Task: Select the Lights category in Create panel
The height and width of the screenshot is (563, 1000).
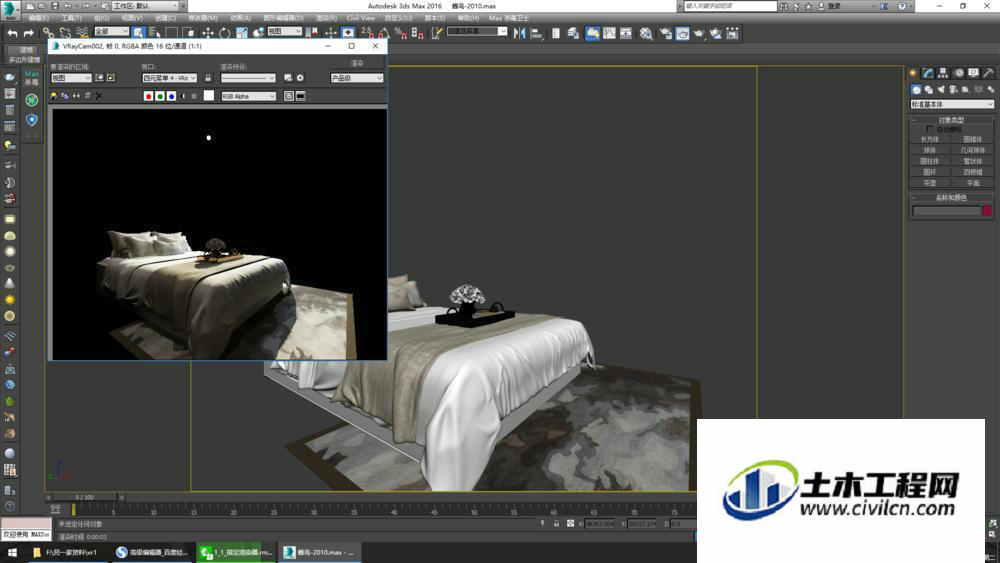Action: (941, 90)
